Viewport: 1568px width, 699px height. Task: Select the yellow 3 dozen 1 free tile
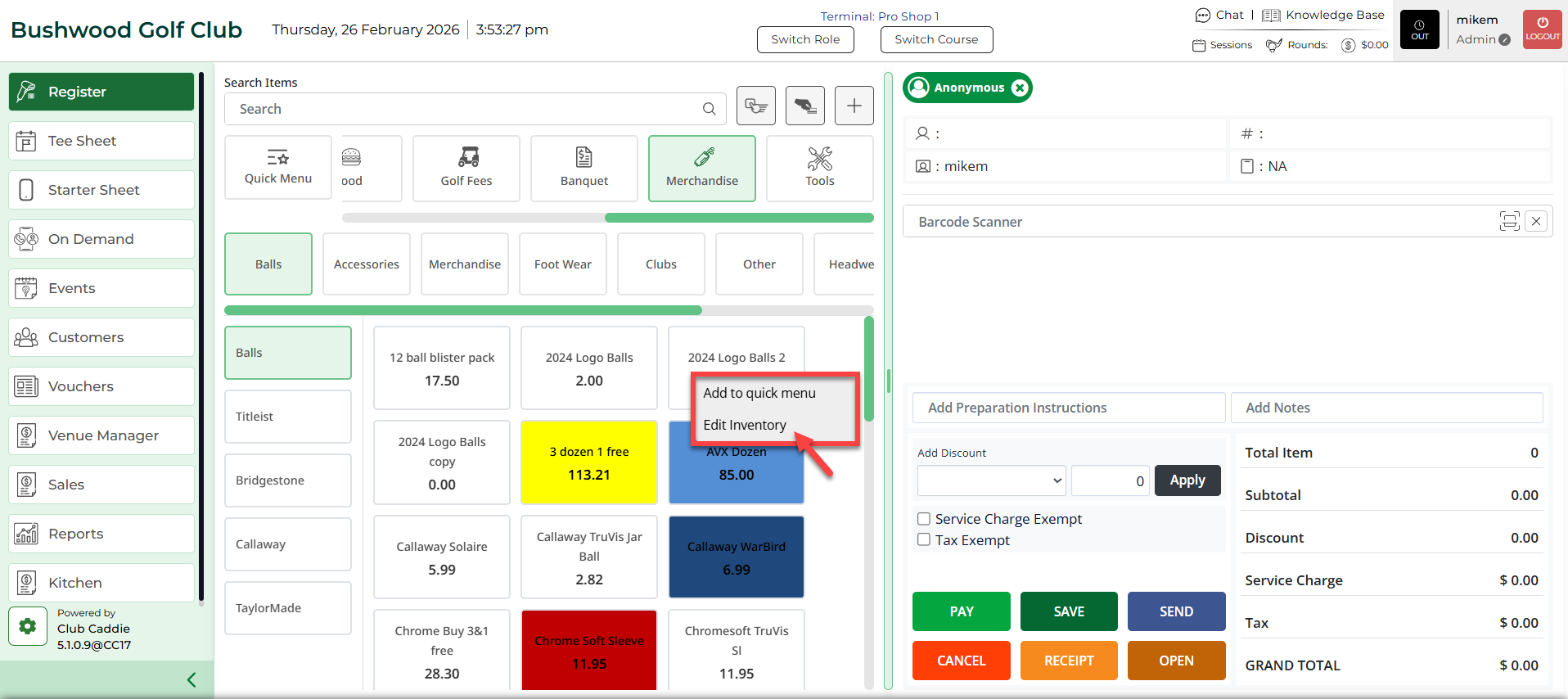589,462
